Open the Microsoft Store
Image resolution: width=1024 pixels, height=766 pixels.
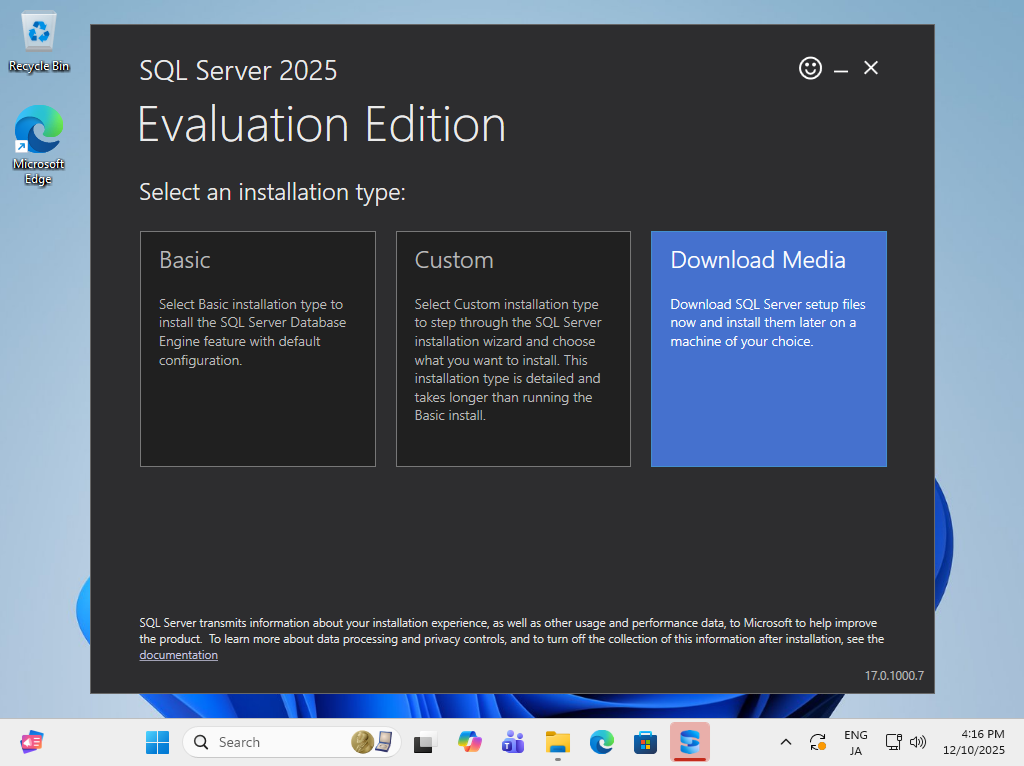tap(645, 742)
